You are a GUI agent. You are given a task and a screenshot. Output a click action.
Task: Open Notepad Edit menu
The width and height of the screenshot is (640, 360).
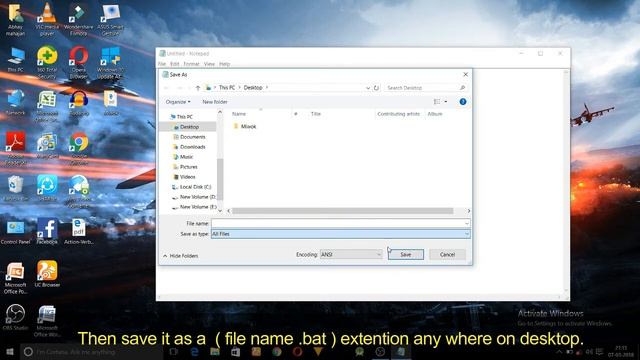click(175, 64)
